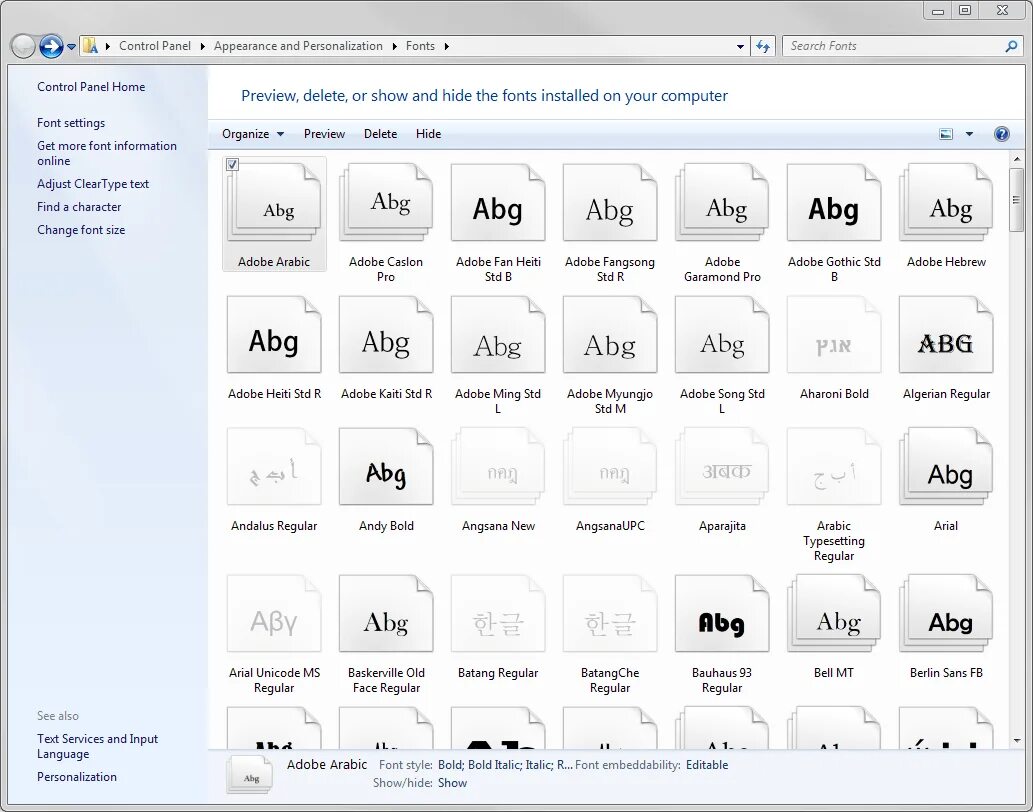1033x812 pixels.
Task: Select the Adobe Ming Std L font icon
Action: (498, 335)
